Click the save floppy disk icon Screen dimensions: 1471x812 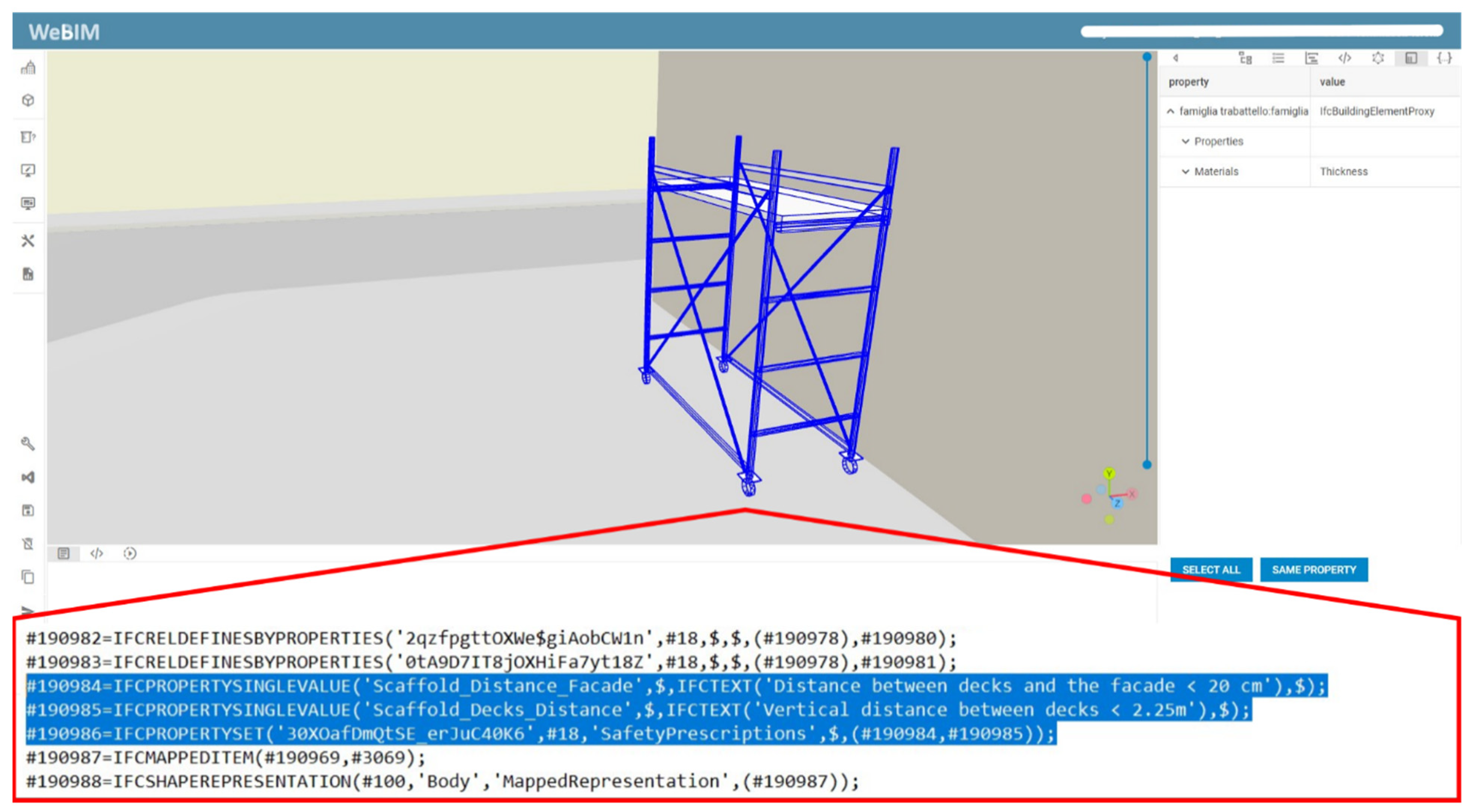point(28,510)
